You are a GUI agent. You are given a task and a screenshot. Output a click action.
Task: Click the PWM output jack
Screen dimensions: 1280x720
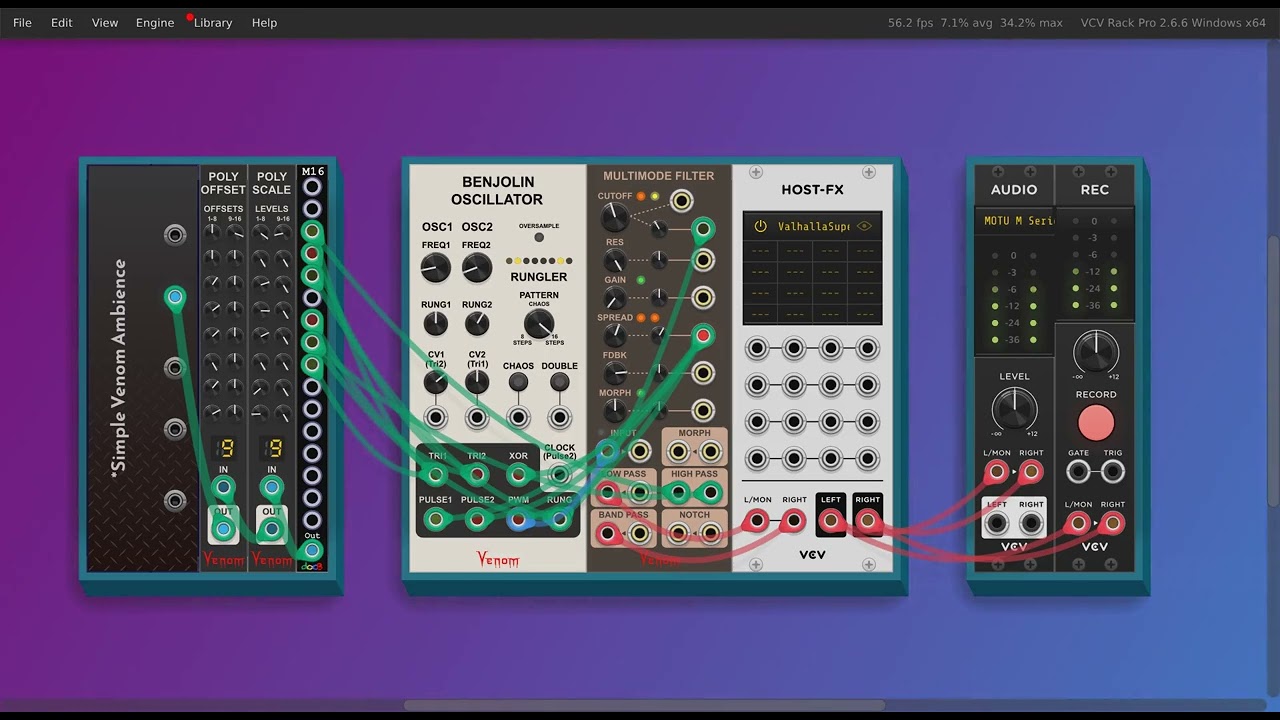518,519
